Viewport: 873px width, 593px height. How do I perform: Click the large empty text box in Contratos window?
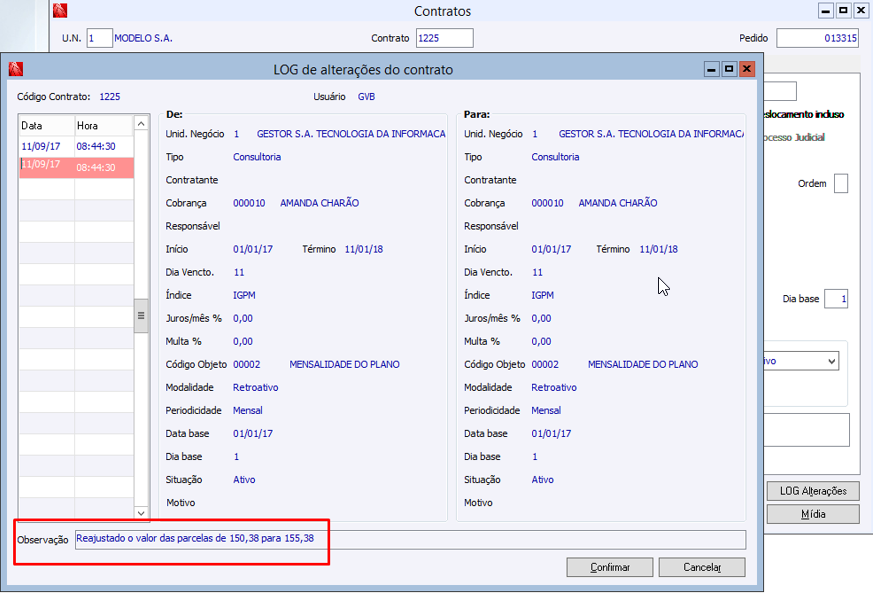click(807, 429)
